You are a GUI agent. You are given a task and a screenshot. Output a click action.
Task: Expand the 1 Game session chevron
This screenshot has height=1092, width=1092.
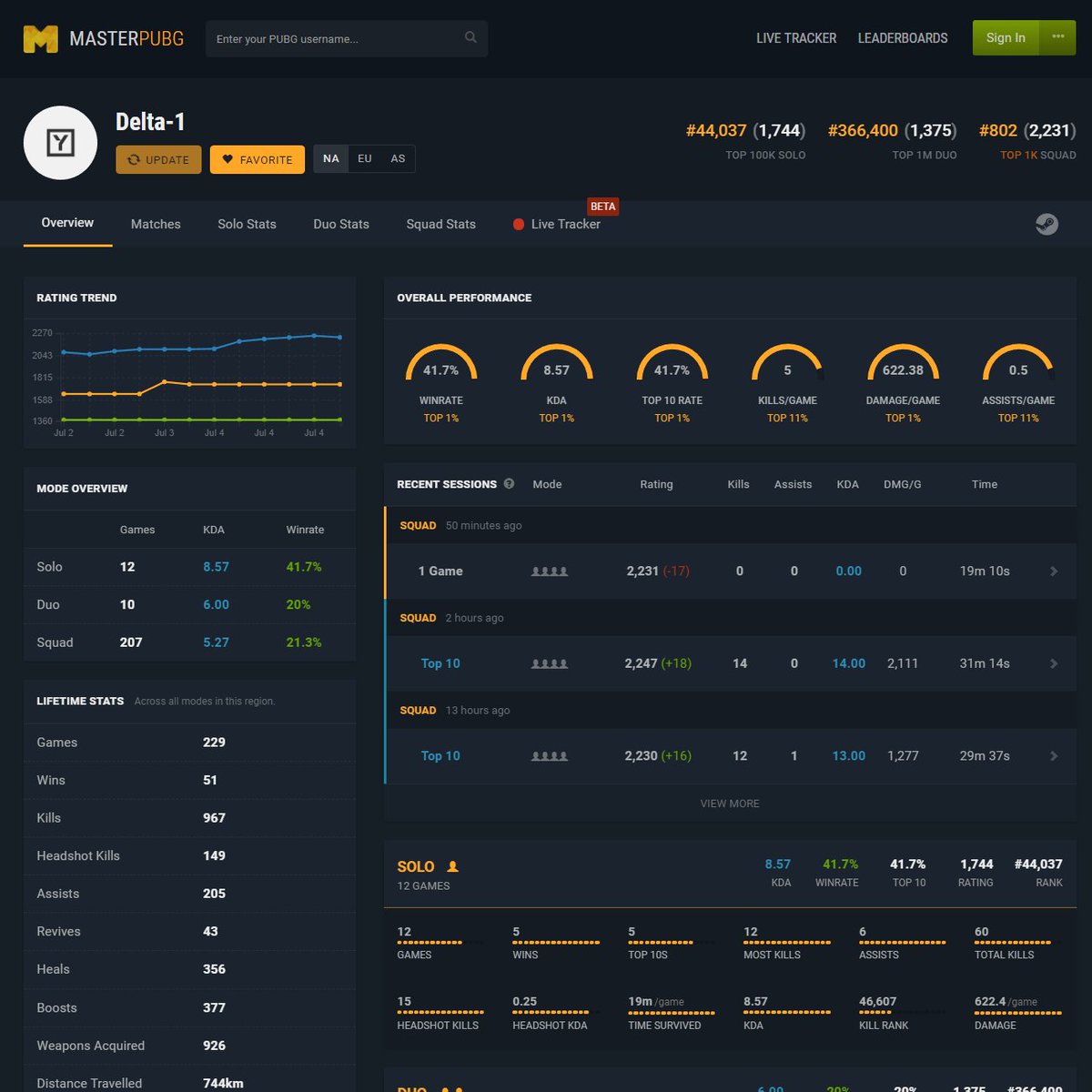point(1054,571)
